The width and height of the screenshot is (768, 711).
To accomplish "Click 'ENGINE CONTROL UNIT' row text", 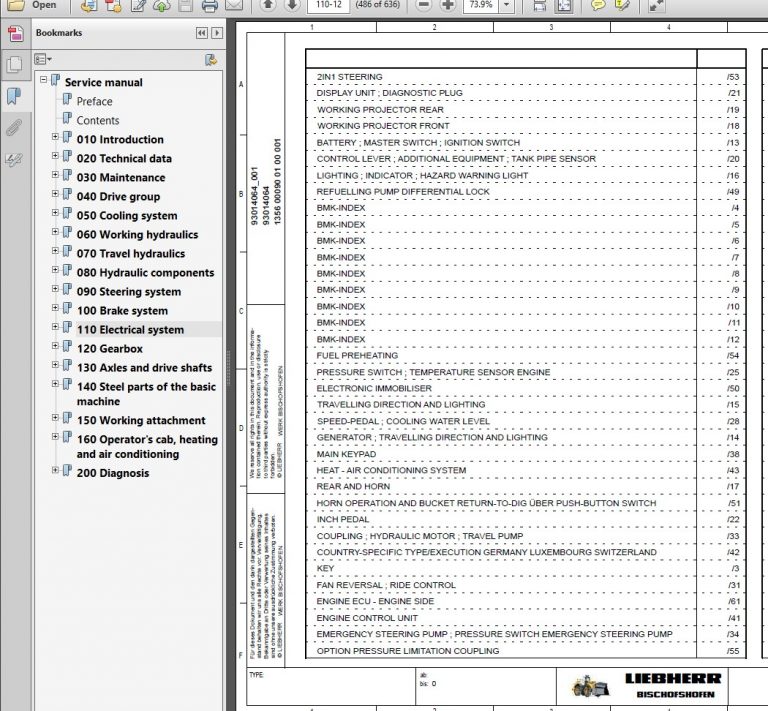I will (x=367, y=618).
